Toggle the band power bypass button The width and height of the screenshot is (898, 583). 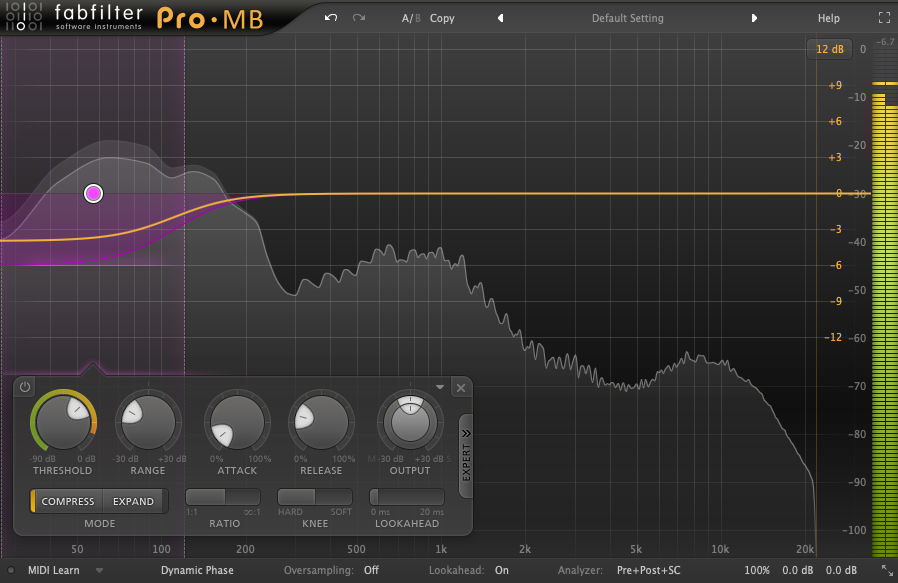tap(25, 387)
